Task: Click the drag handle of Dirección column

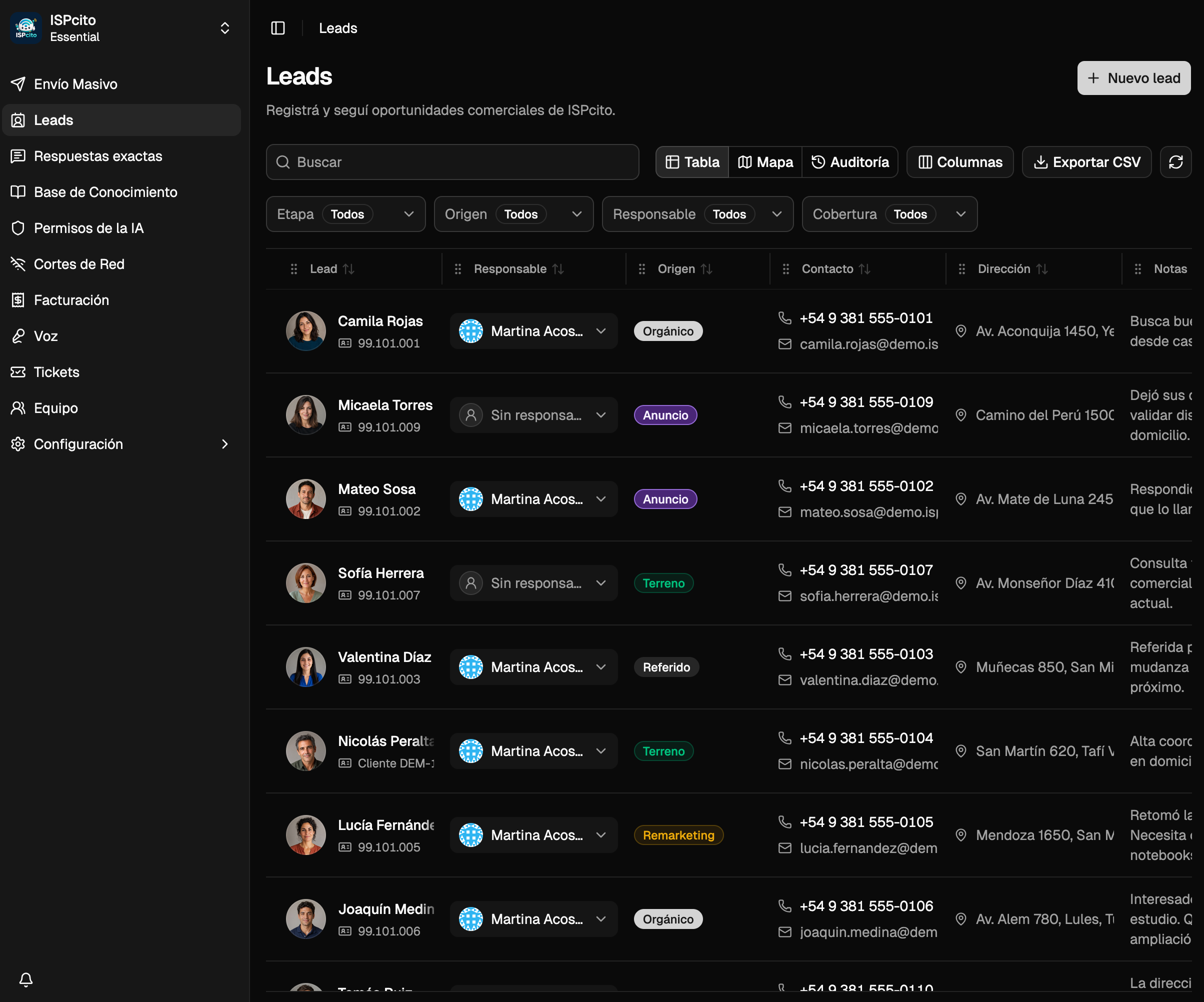Action: pos(961,269)
